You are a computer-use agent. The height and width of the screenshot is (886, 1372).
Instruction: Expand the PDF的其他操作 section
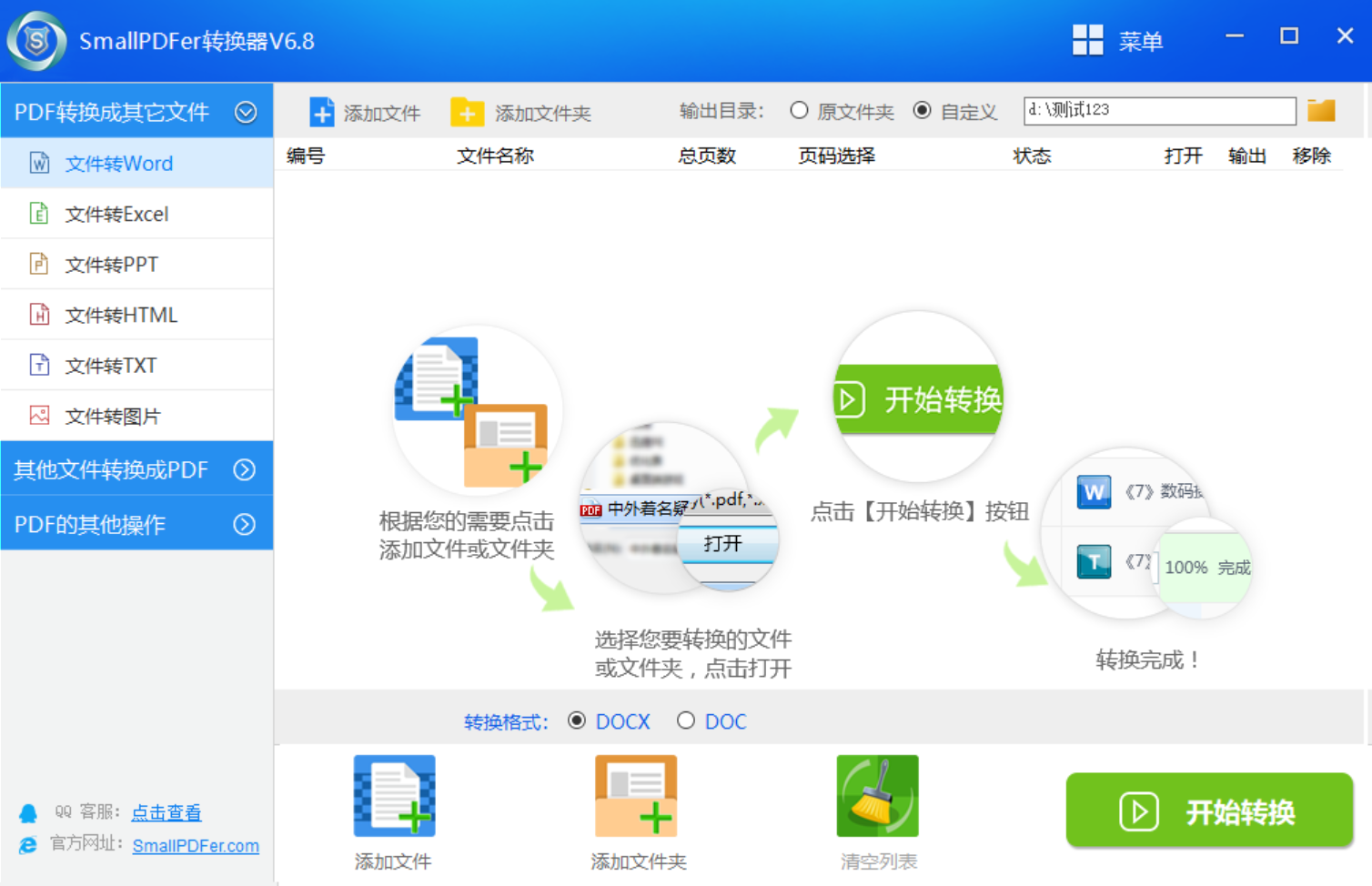(x=244, y=523)
